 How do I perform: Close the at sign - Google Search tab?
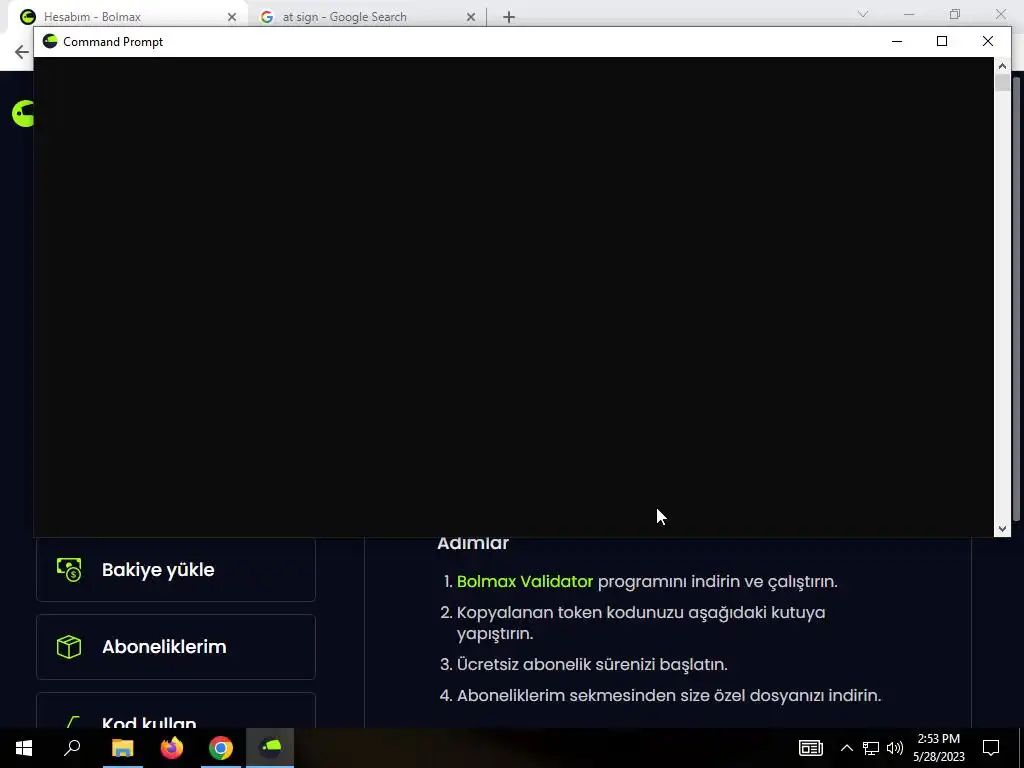471,17
